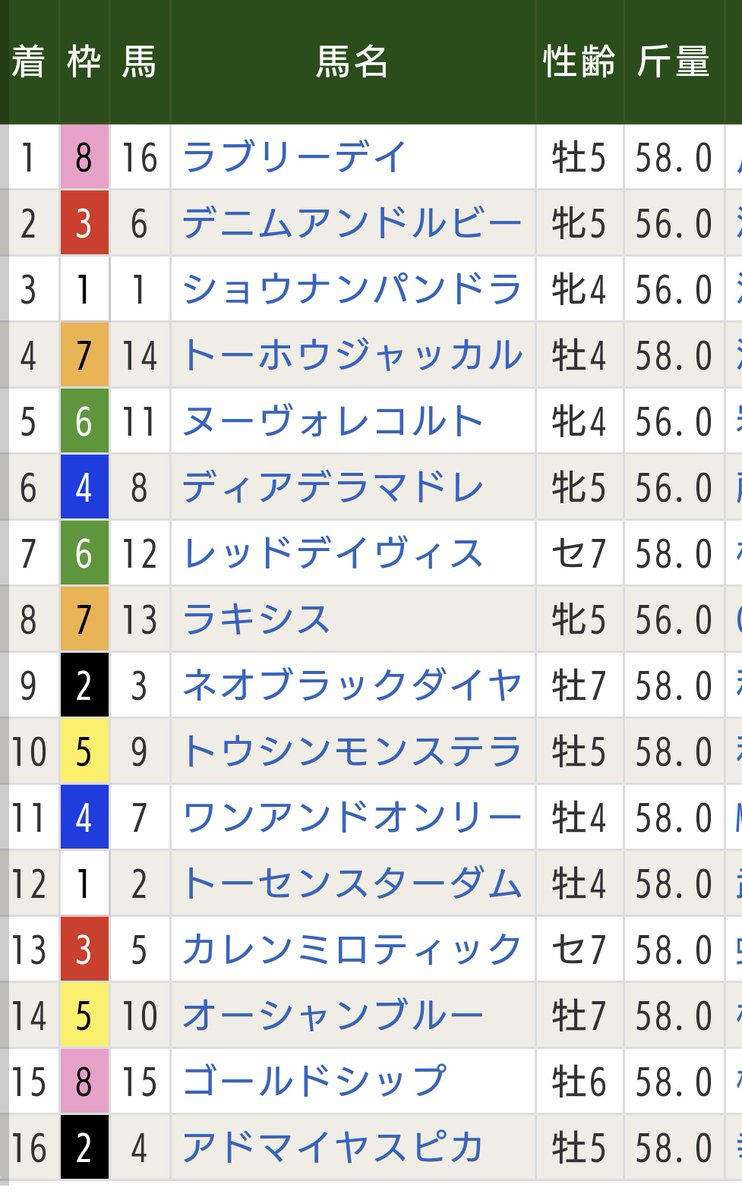Select the ワンアンドオンリー link

tap(351, 818)
